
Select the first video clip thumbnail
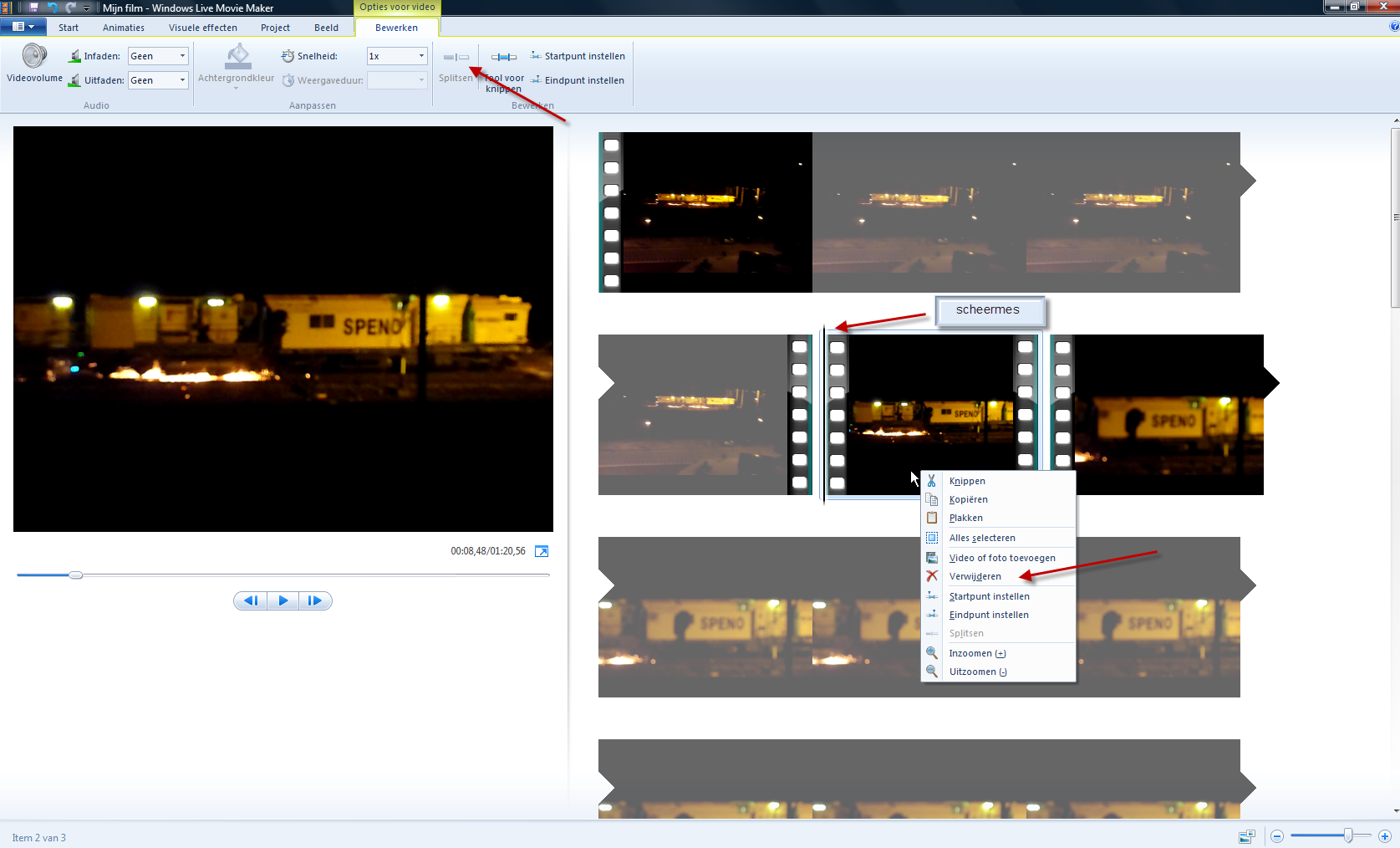[x=706, y=212]
